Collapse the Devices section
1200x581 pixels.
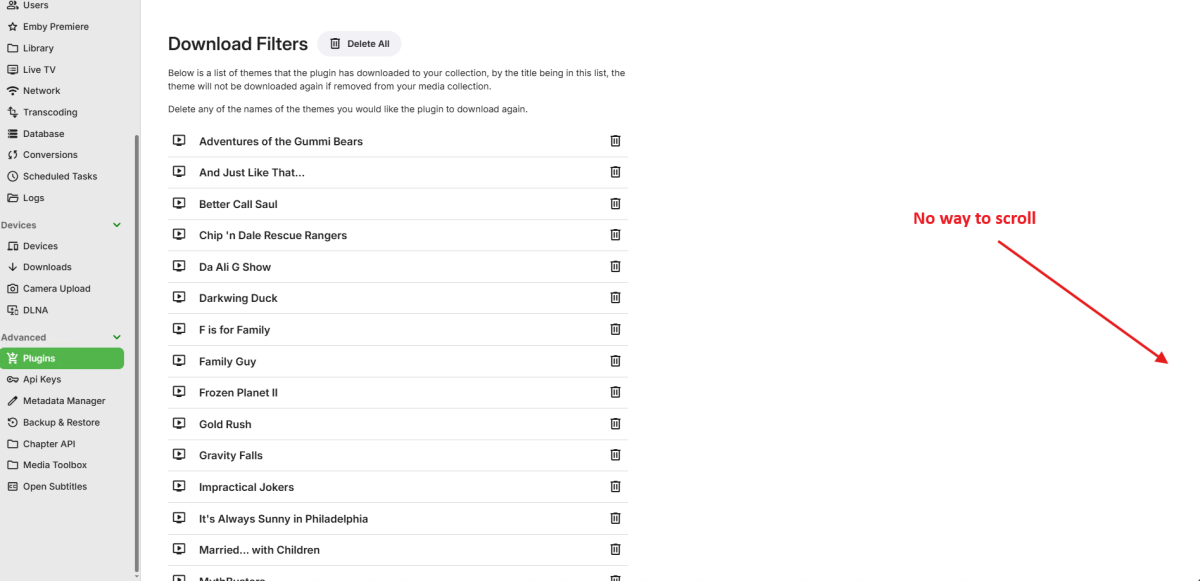[x=117, y=224]
